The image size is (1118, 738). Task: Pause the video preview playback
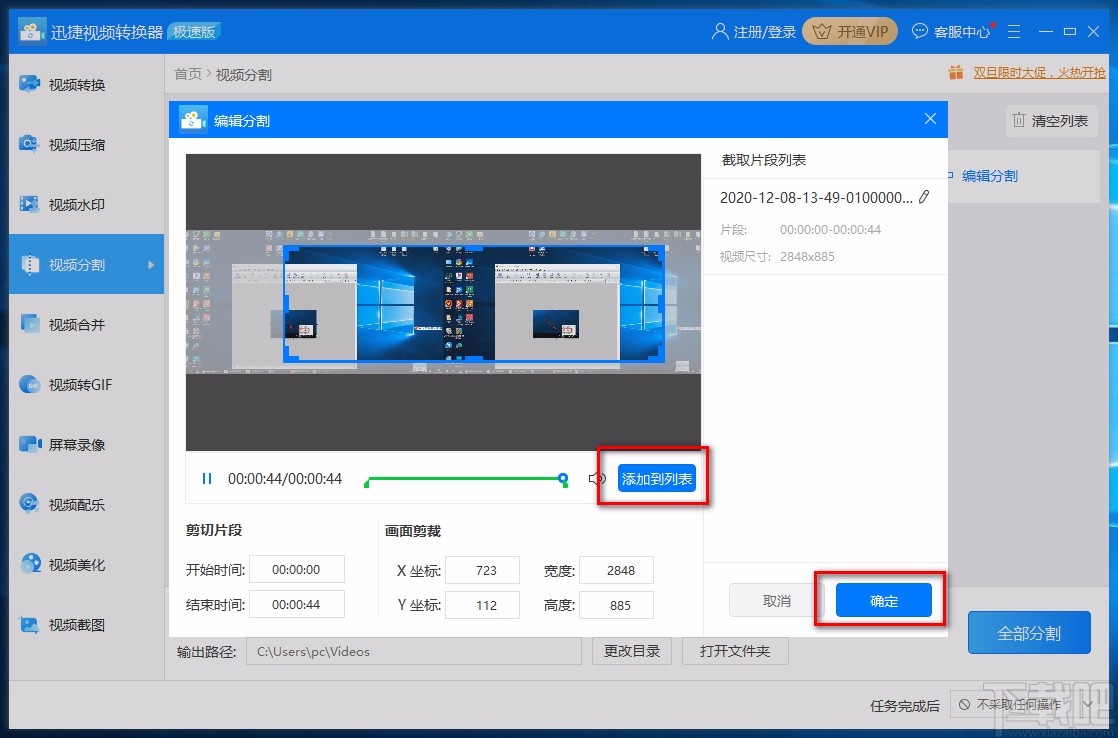click(207, 479)
